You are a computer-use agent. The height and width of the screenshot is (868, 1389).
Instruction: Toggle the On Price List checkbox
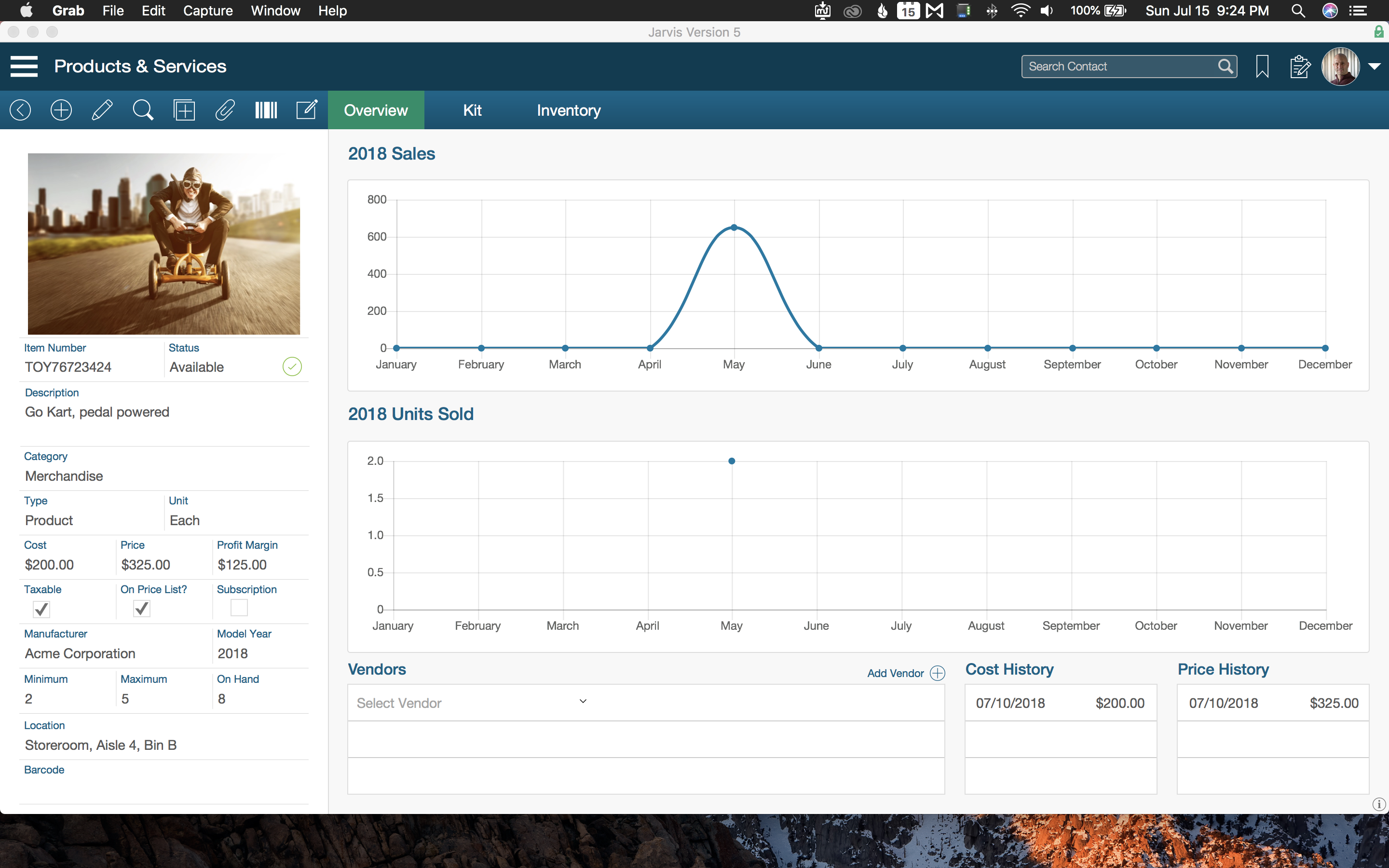click(142, 609)
